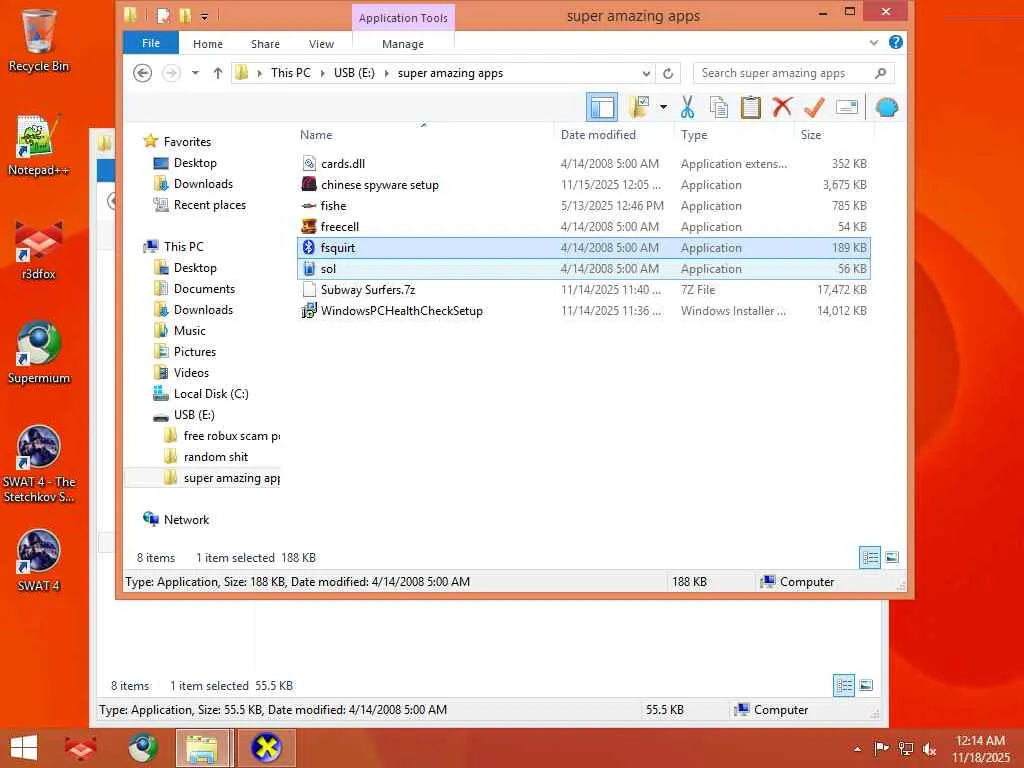Open the File ribbon tab

151,43
